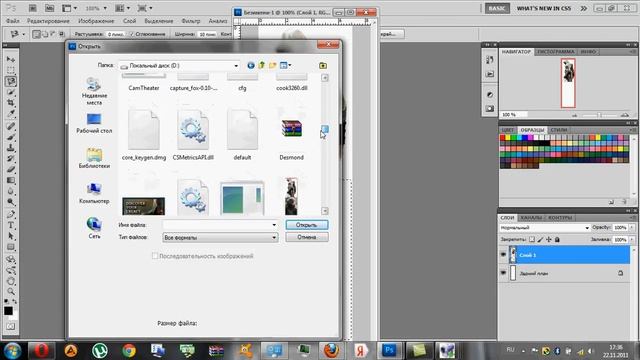Select the Rectangular Marquee tool

click(11, 70)
